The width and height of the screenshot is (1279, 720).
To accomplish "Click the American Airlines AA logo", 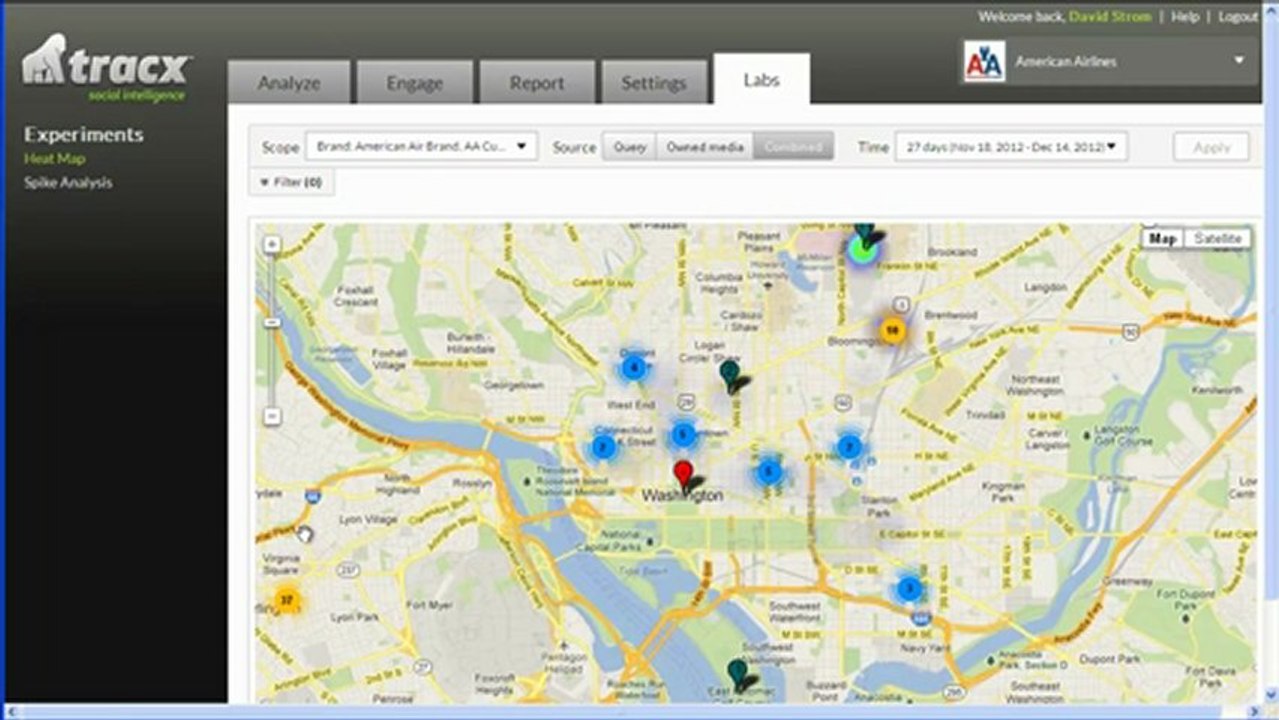I will tap(984, 61).
